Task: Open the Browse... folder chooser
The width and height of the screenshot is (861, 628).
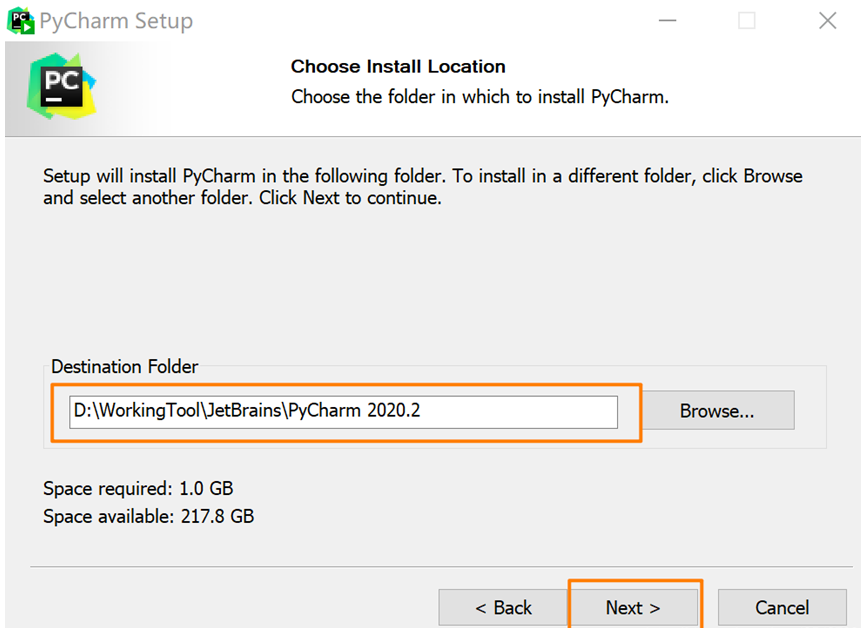Action: tap(717, 411)
